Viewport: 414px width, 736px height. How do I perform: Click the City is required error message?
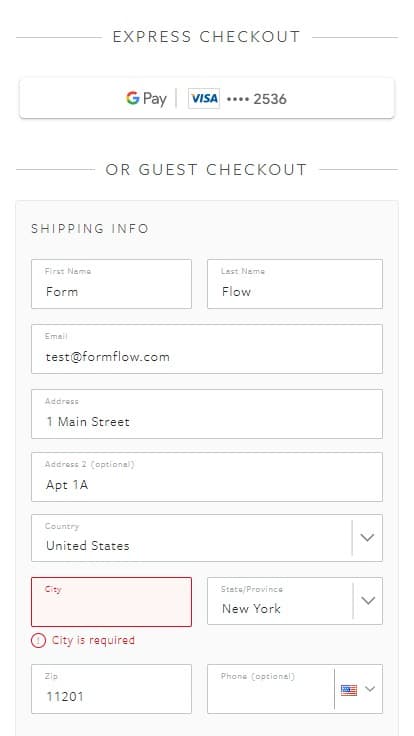[93, 640]
